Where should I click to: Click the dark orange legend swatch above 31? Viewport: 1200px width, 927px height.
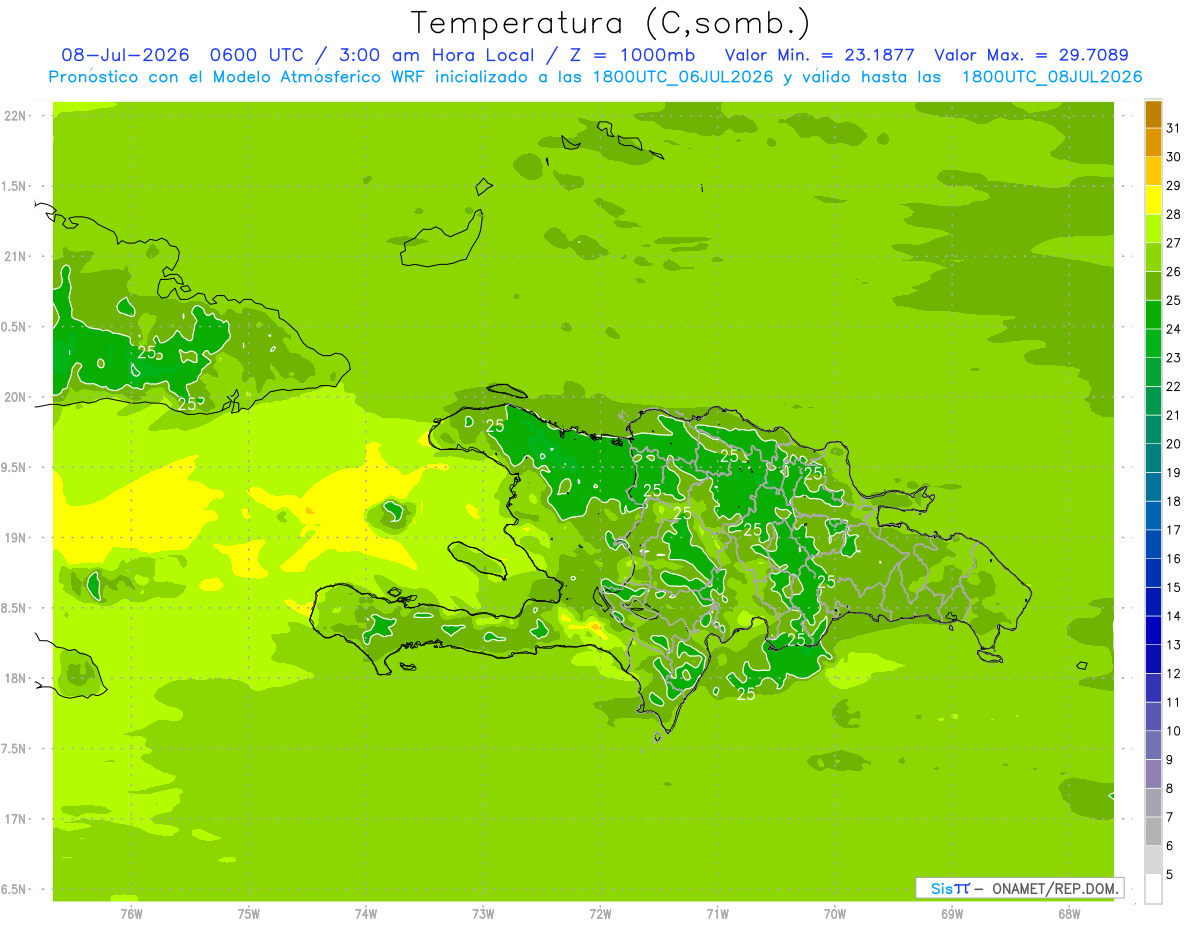click(x=1153, y=114)
